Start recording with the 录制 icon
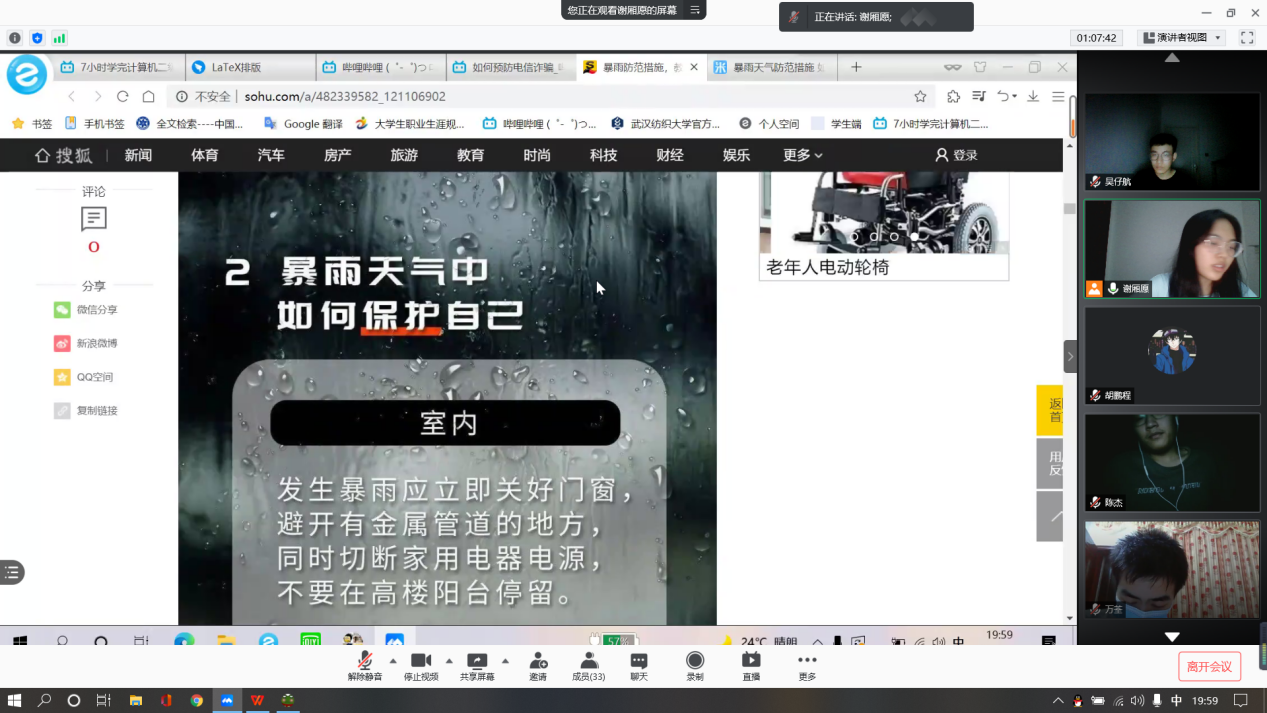The width and height of the screenshot is (1267, 713). click(695, 661)
